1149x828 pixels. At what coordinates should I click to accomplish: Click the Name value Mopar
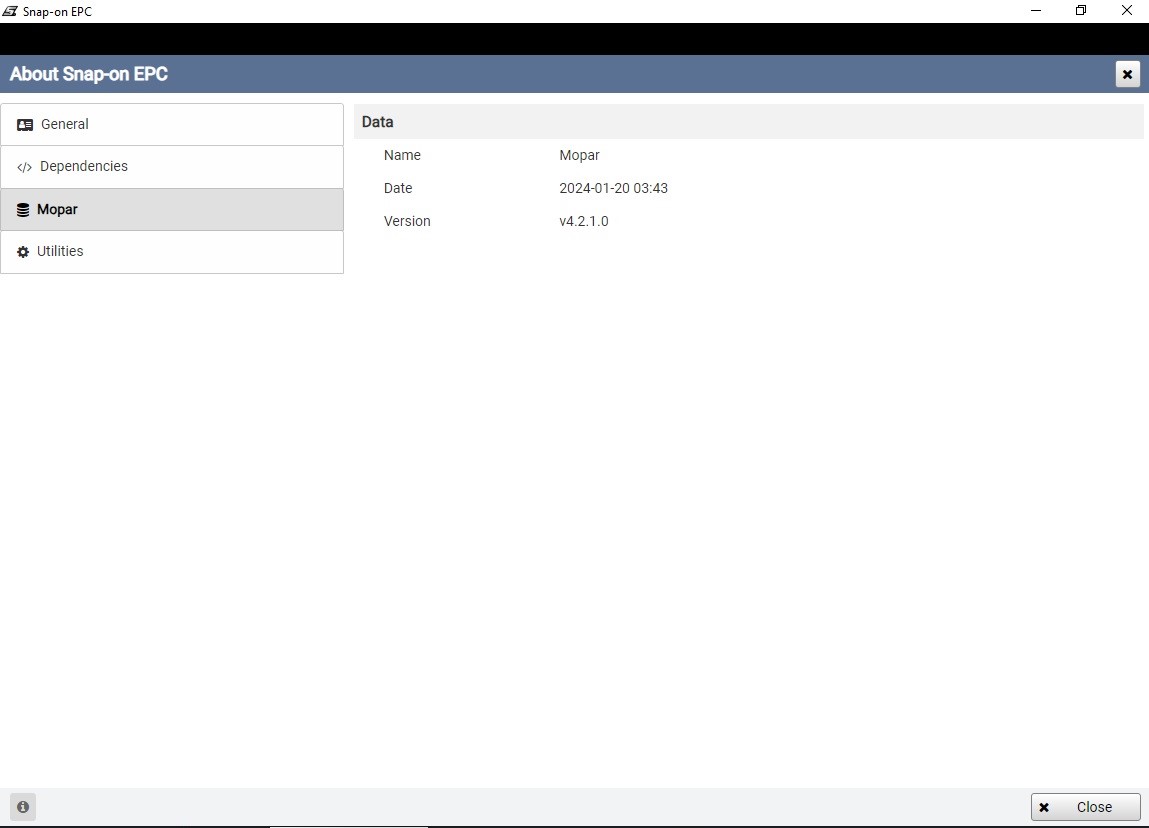579,155
